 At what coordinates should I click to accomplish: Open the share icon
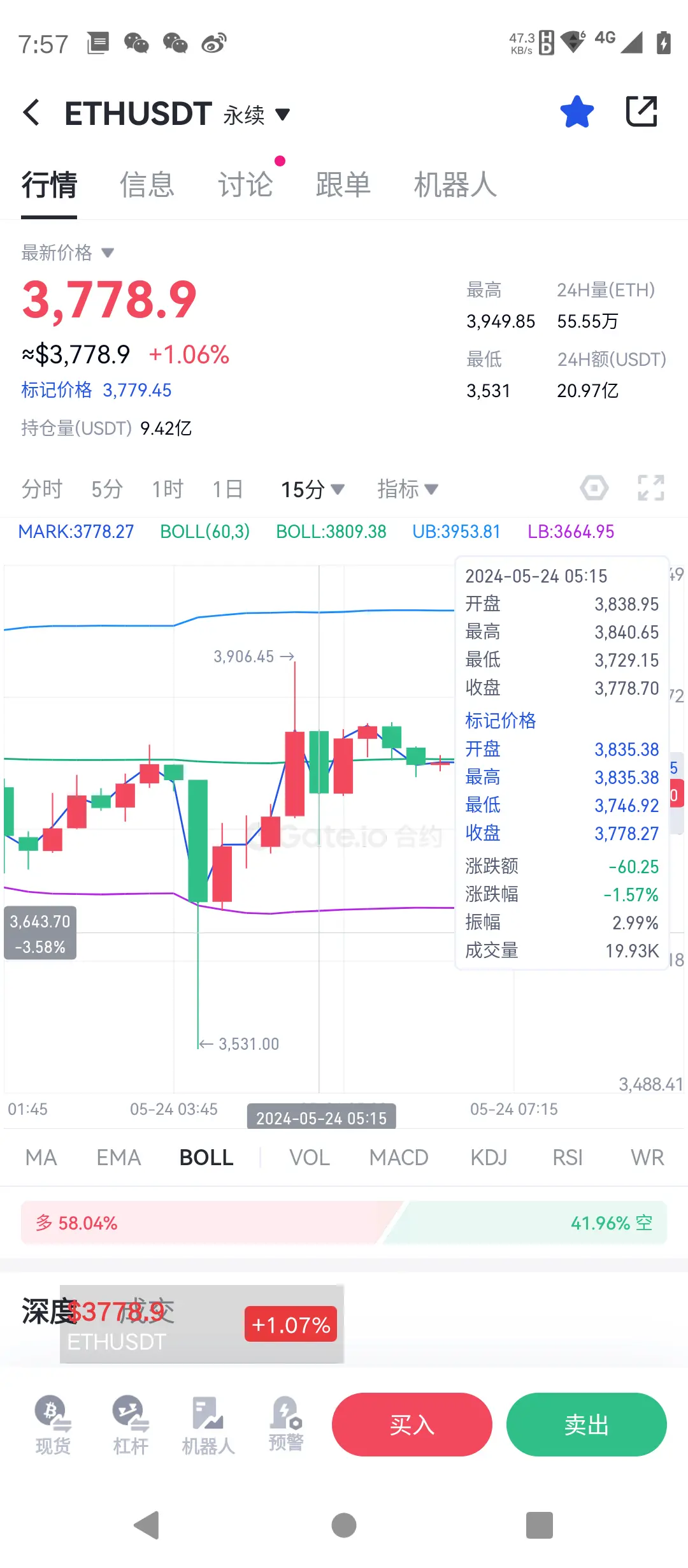(641, 112)
